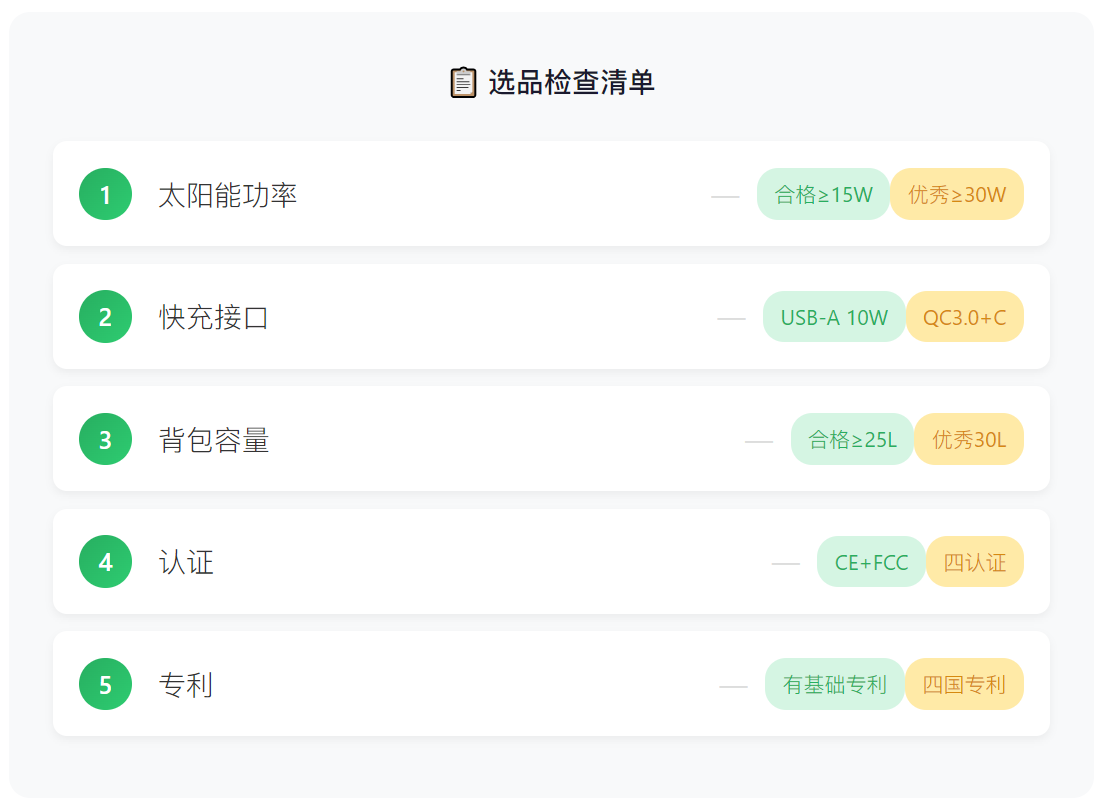Select the green number 3 circle
1106x807 pixels.
pyautogui.click(x=105, y=439)
